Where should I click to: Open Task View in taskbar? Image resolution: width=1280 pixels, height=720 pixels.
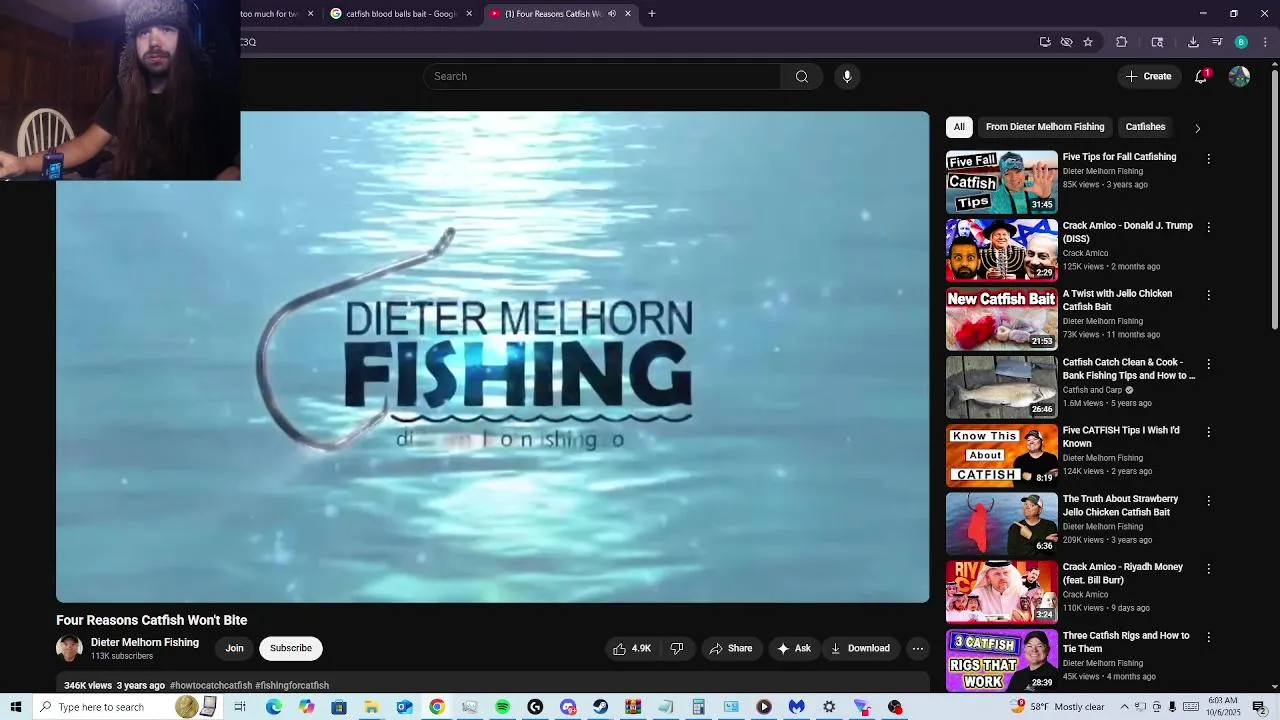(240, 707)
